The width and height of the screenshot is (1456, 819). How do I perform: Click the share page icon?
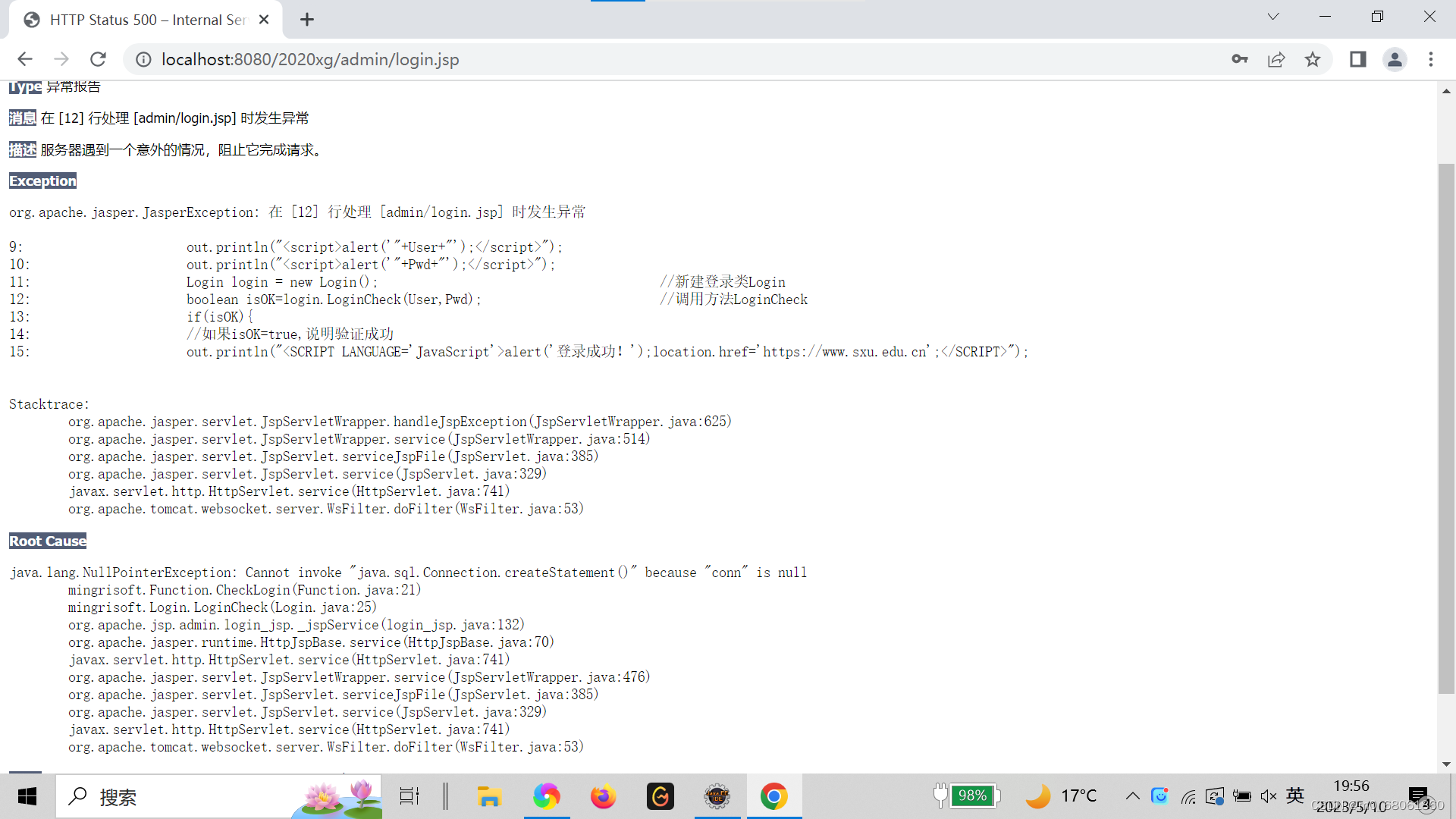(x=1276, y=59)
